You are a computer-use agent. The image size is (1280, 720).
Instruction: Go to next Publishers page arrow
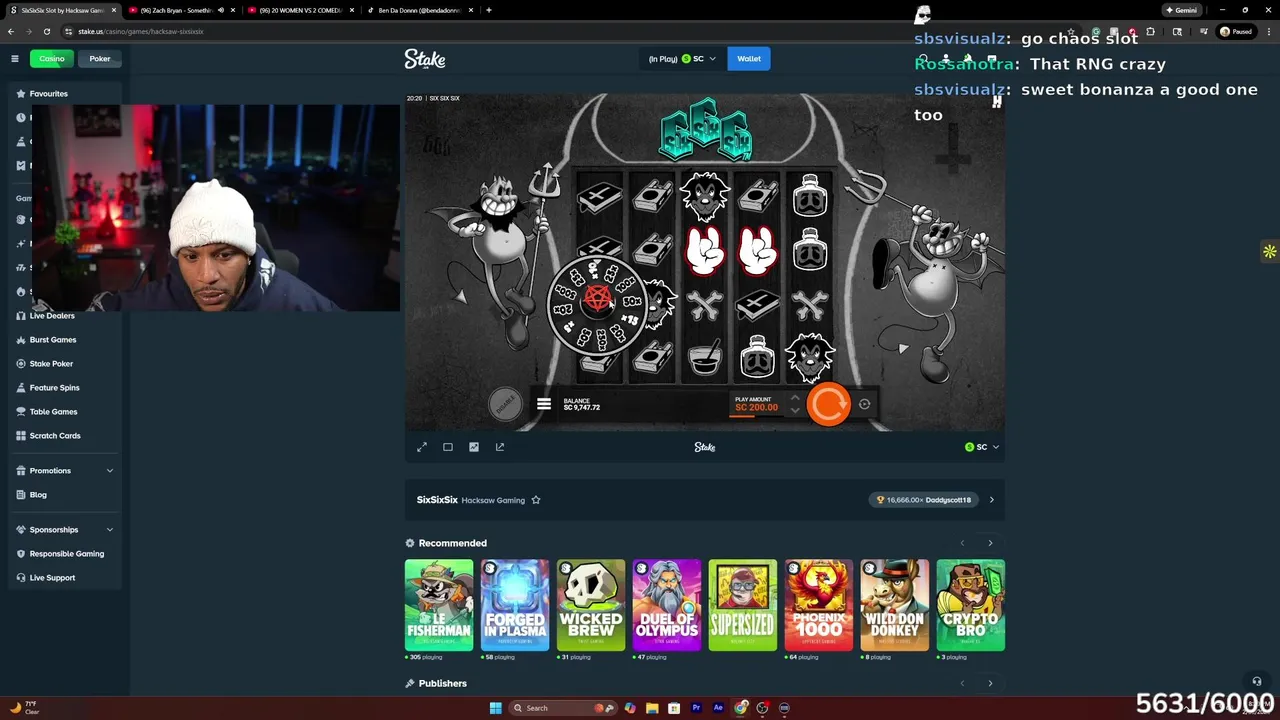(990, 683)
